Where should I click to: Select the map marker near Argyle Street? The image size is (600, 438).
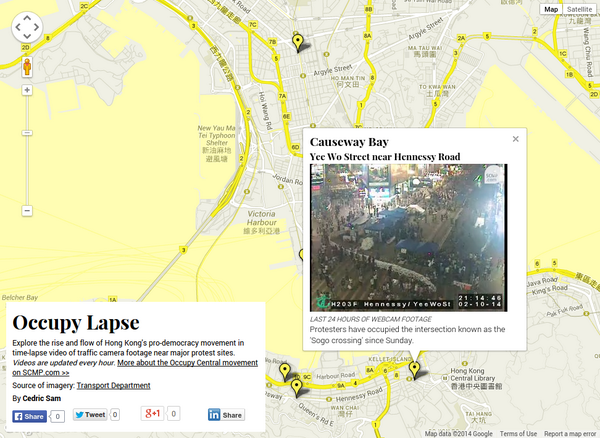[x=297, y=43]
